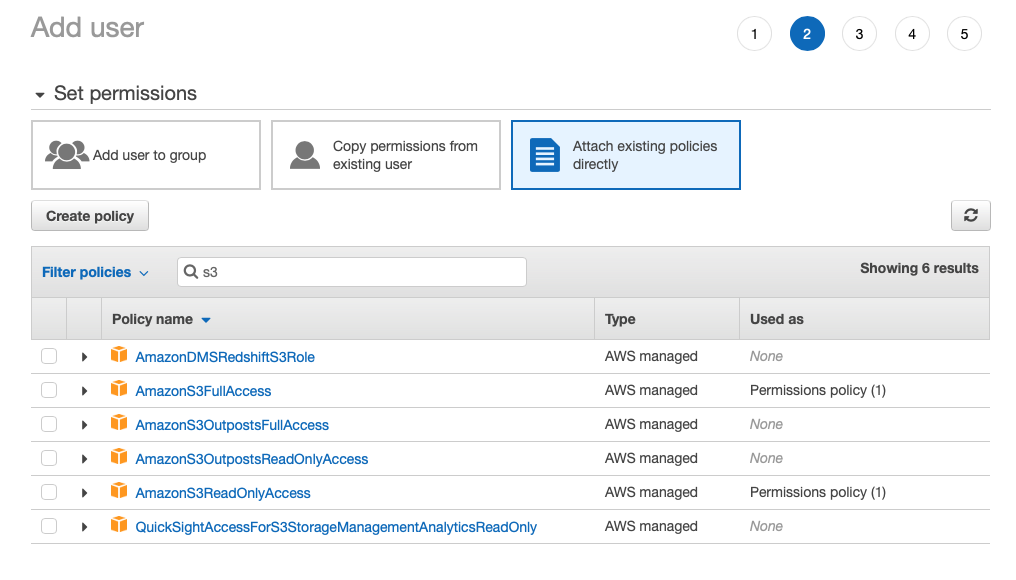Collapse the Set permissions section

[40, 93]
